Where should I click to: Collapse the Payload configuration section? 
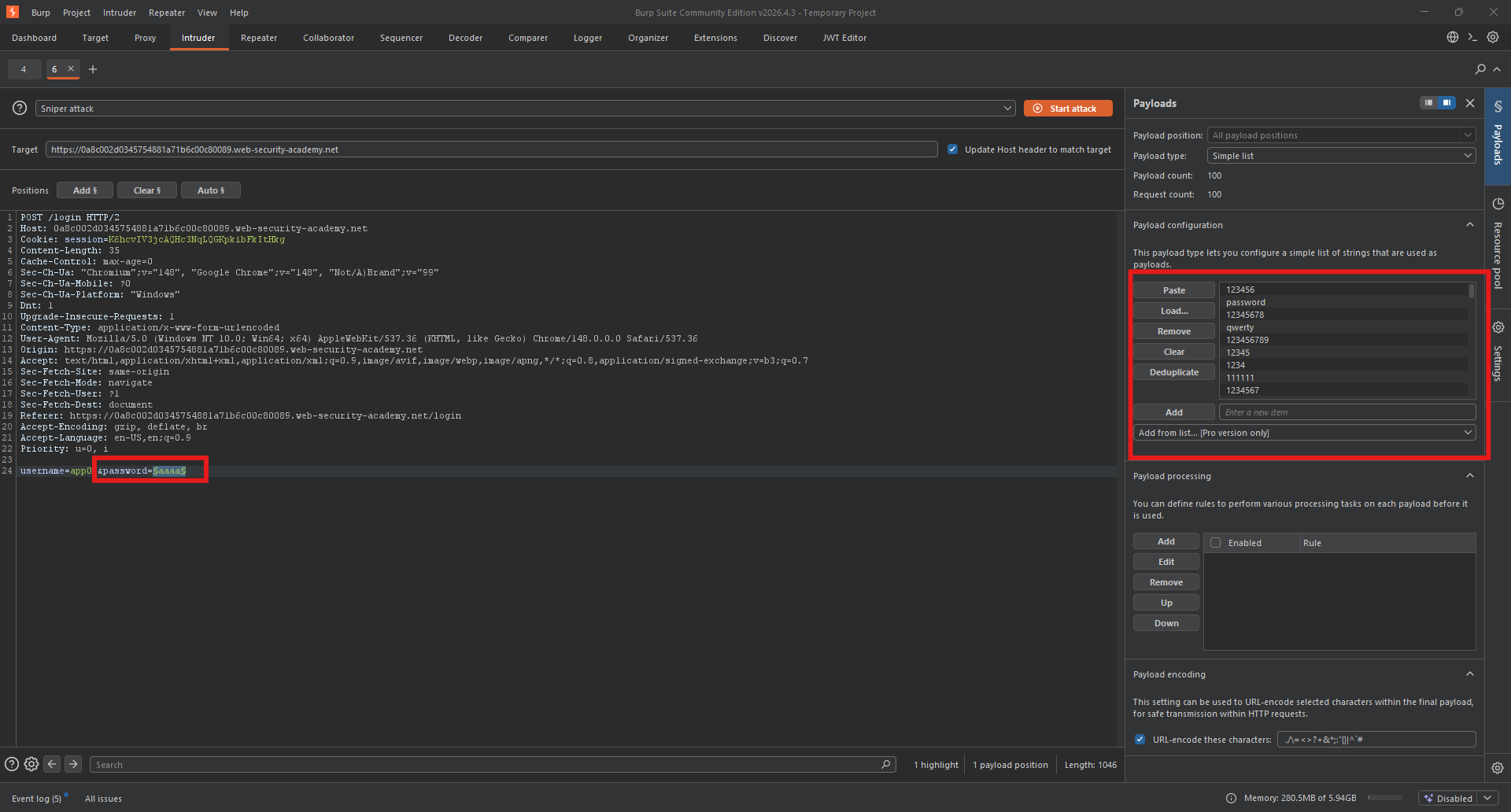click(x=1470, y=225)
